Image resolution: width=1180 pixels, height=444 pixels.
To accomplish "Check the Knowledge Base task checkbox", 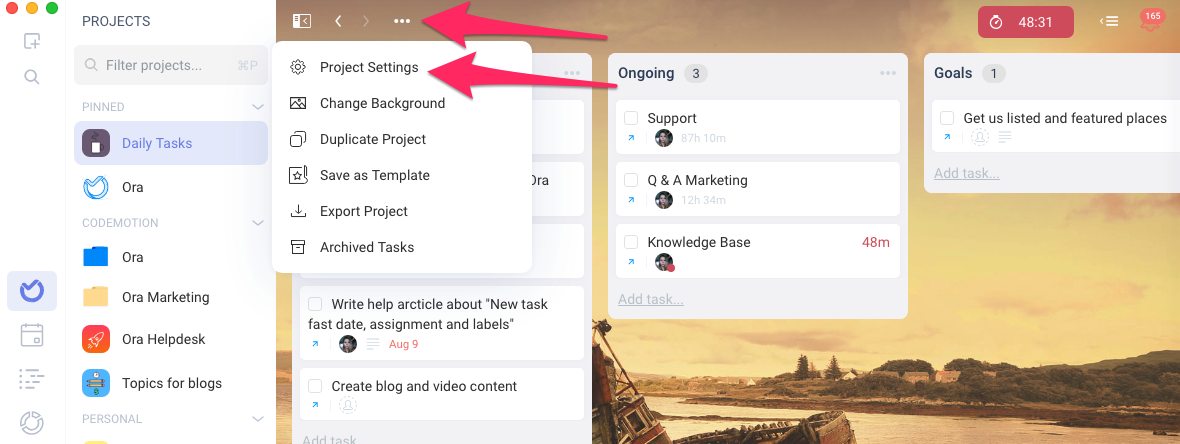I will pos(631,242).
